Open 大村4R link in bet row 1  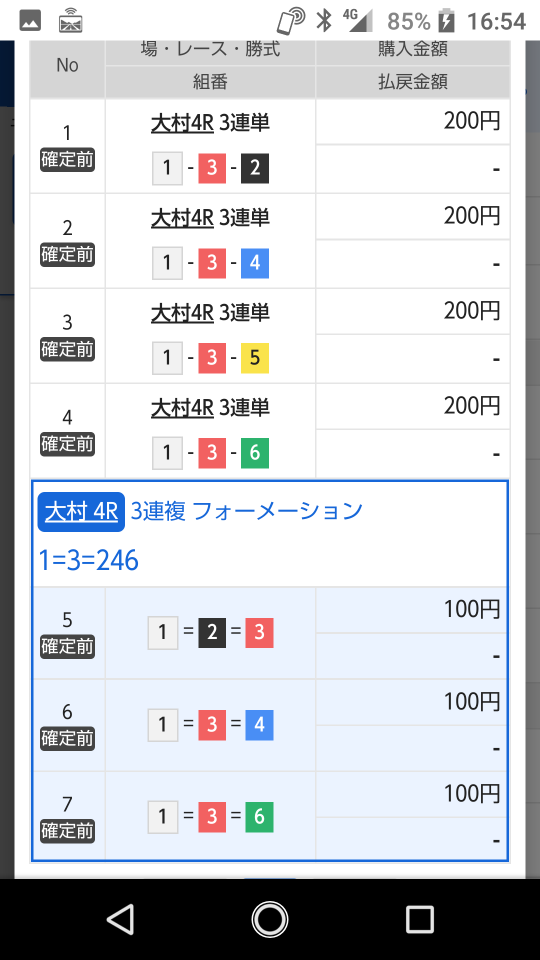click(x=182, y=123)
